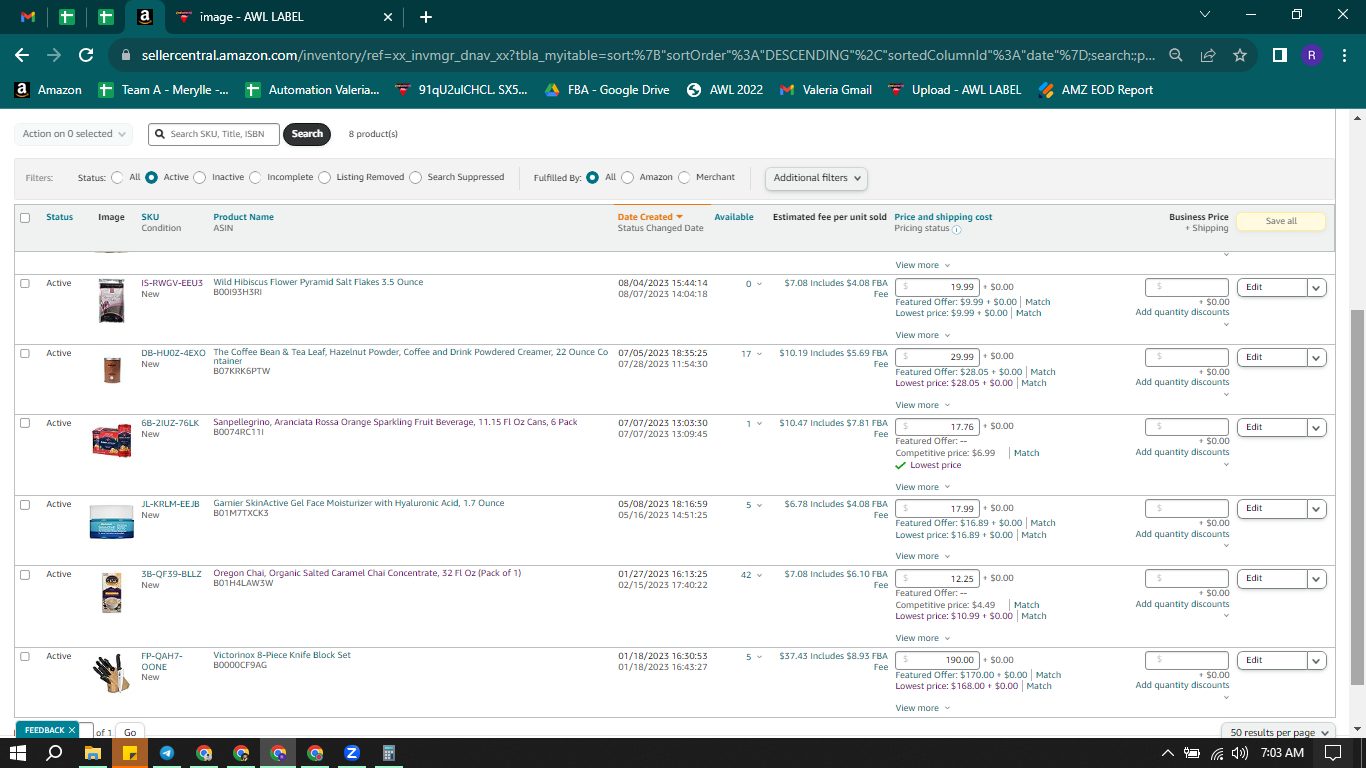Open Edit dropdown arrow for Garnier SkinActive

coord(1317,509)
